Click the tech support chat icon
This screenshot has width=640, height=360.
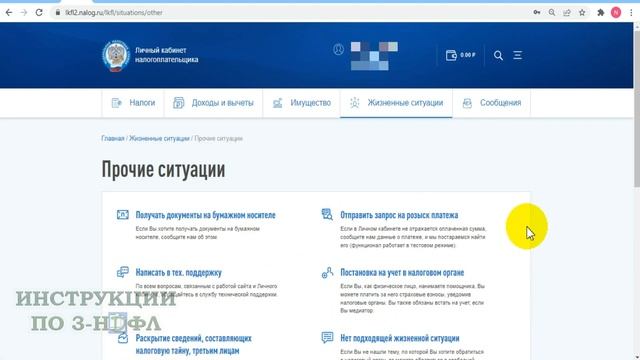point(123,272)
